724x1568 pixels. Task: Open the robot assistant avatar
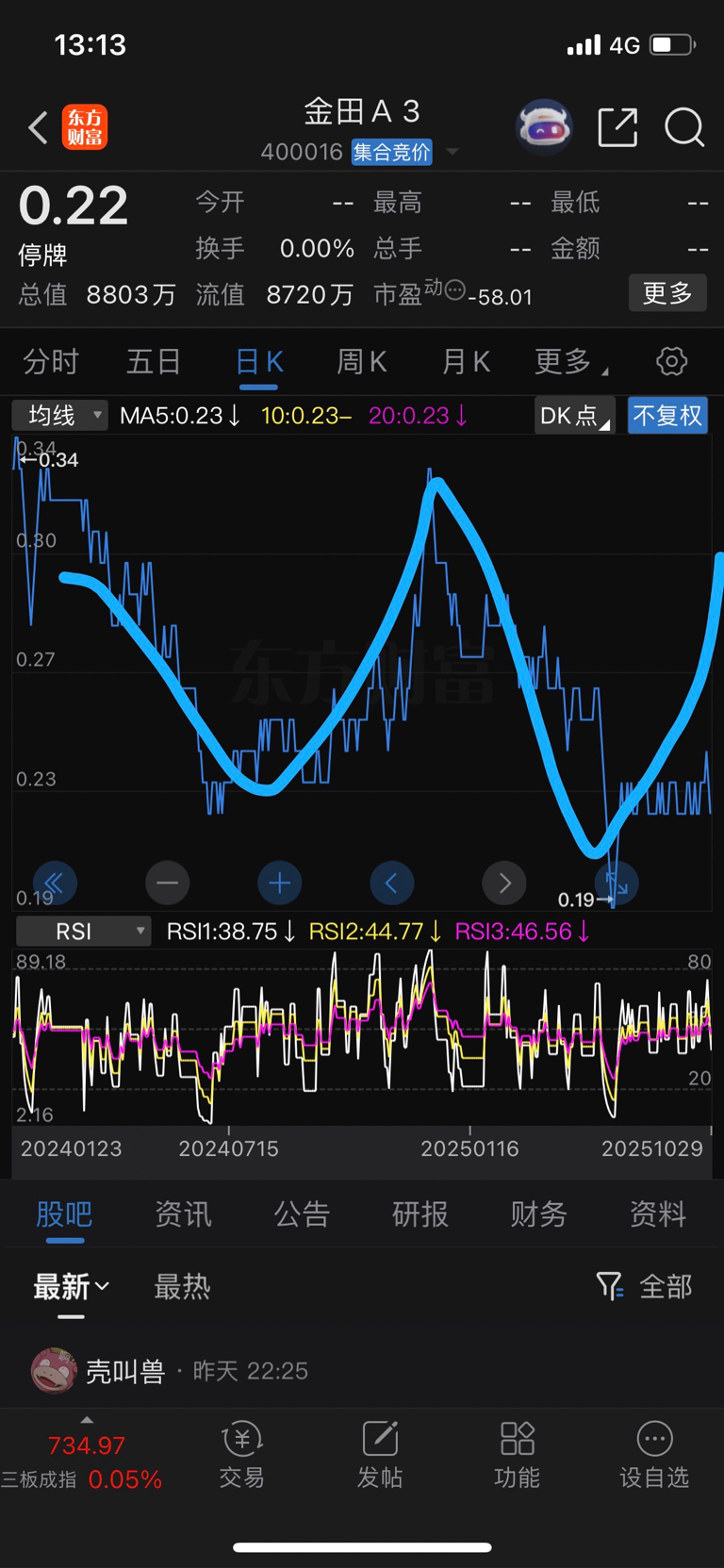tap(545, 127)
